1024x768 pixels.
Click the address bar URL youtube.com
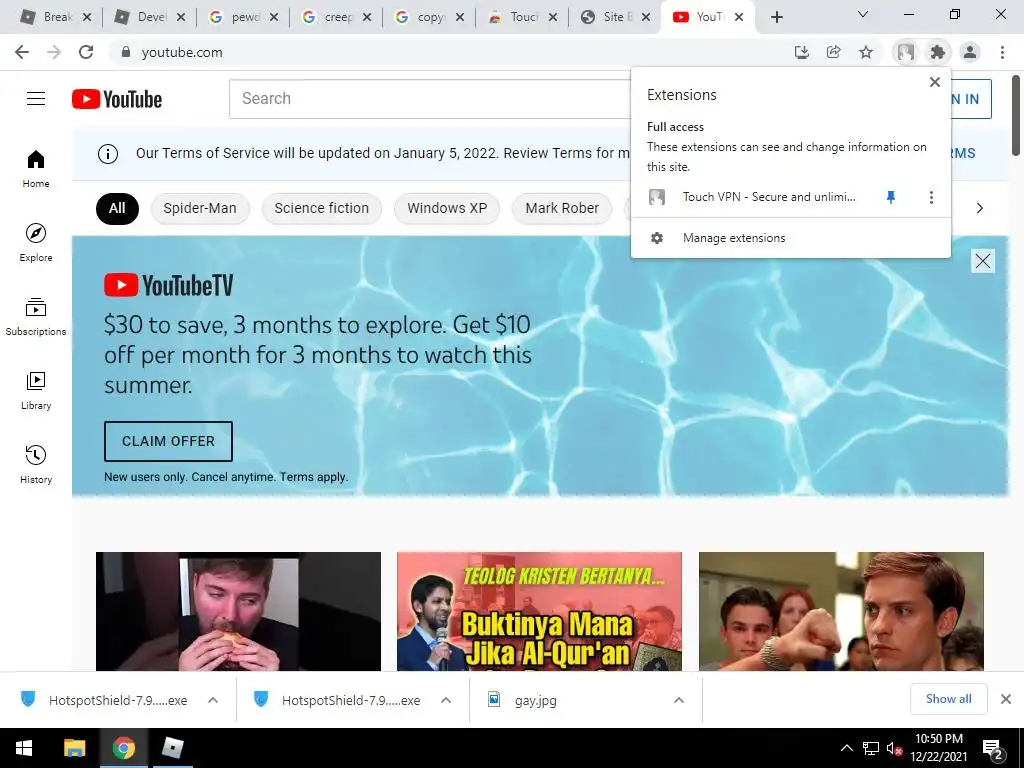182,52
